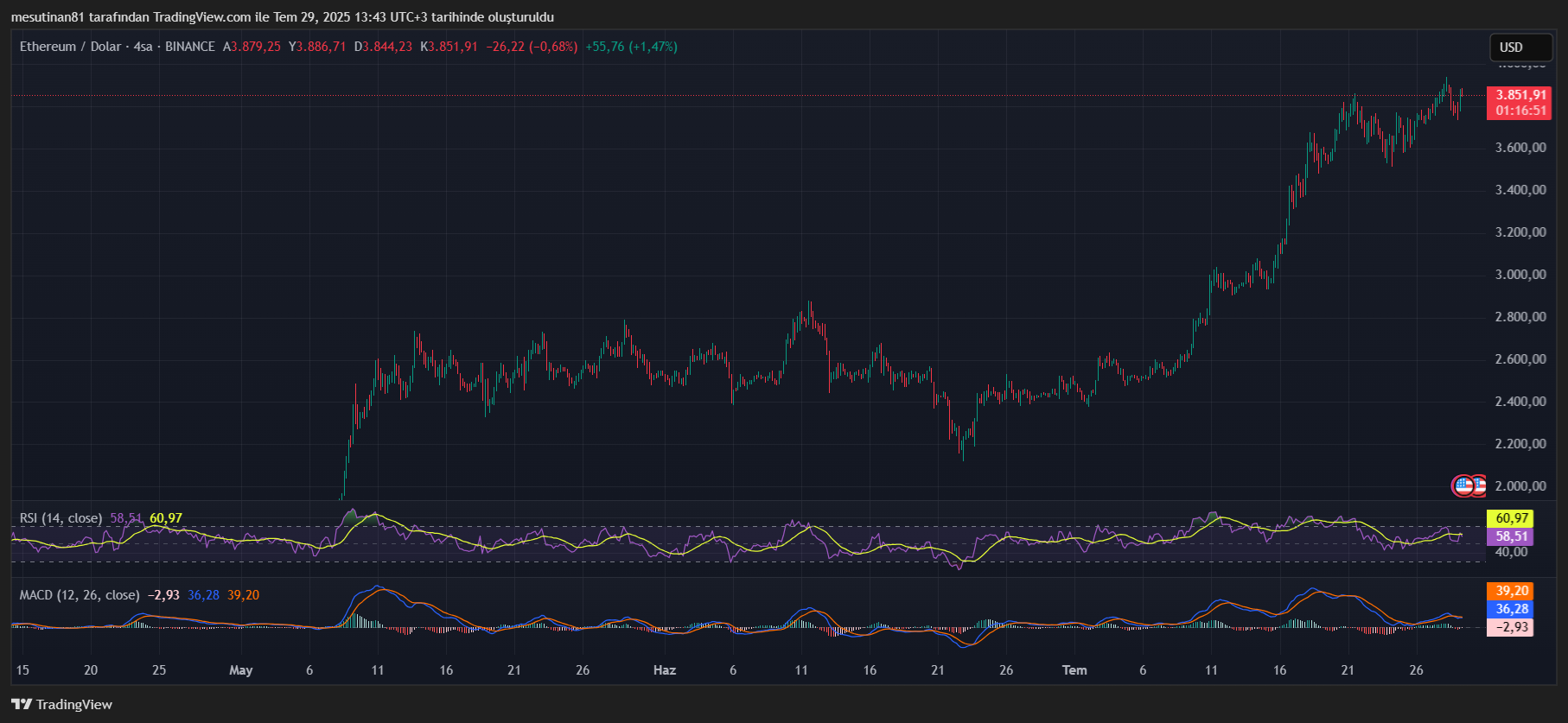
Task: Click the 3.400,00 price axis label
Action: 1520,190
